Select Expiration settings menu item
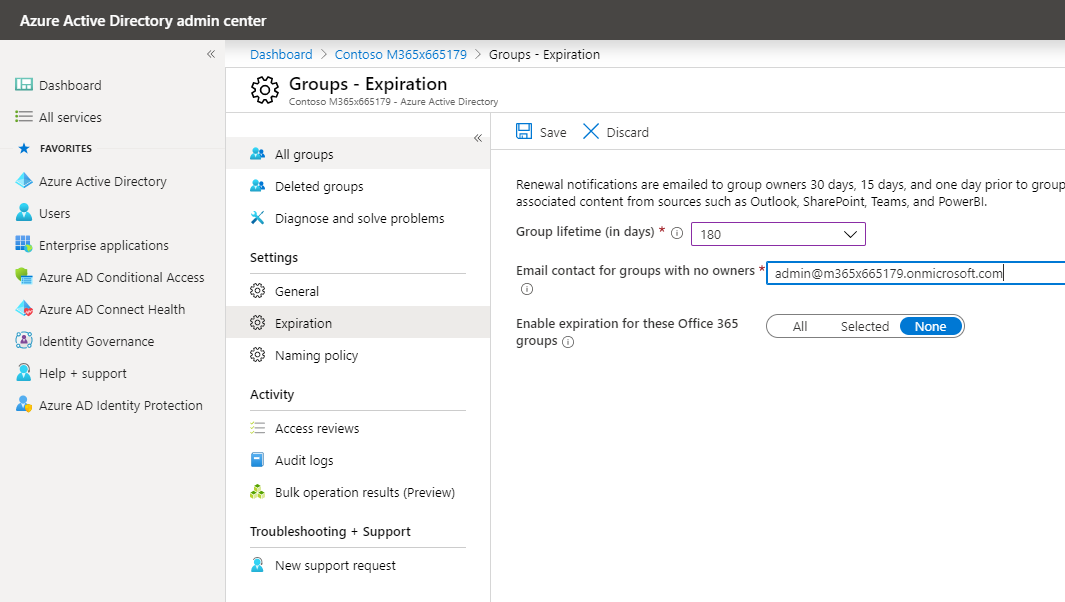1065x602 pixels. click(358, 323)
